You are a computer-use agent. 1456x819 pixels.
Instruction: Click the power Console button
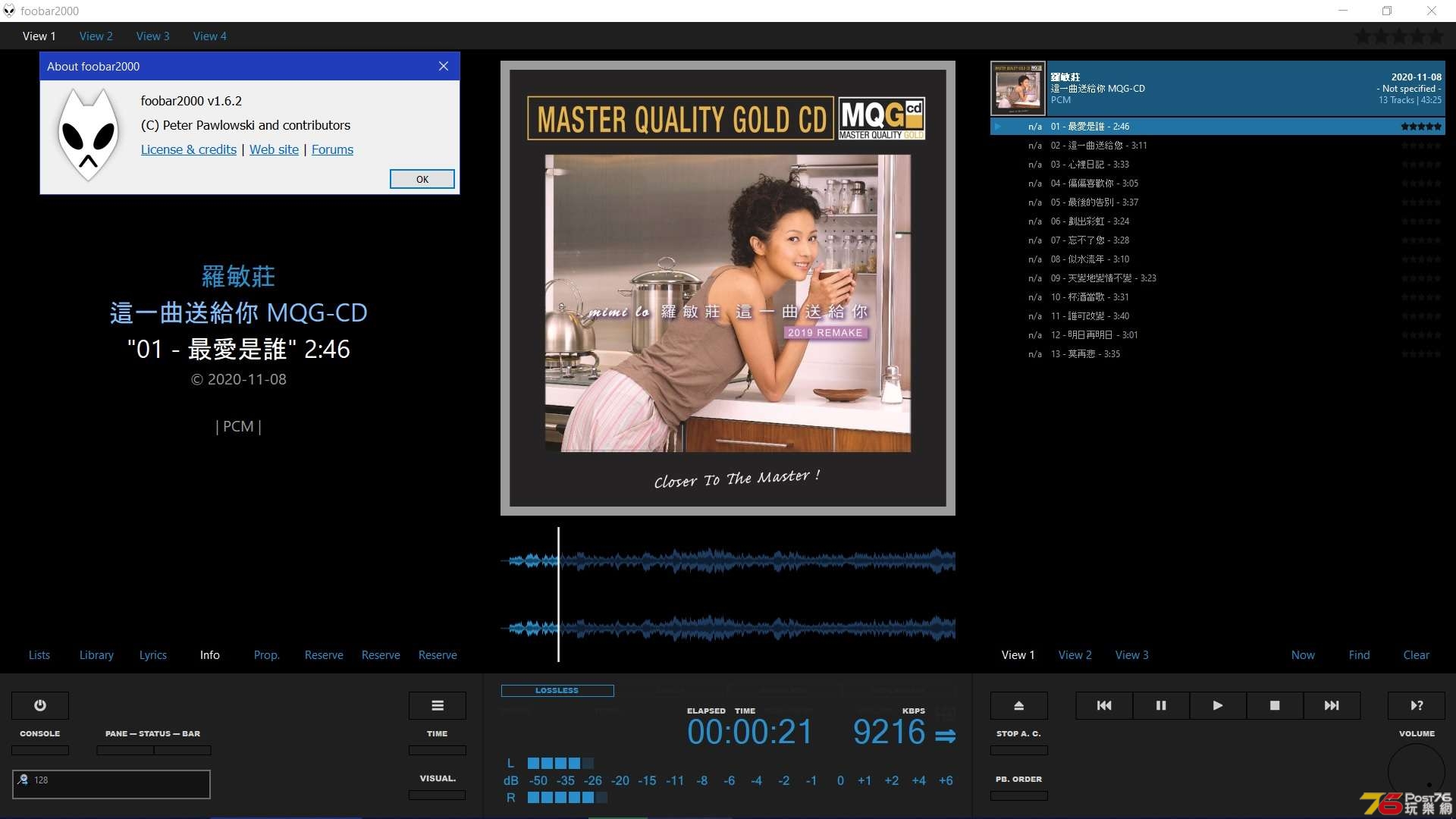click(x=40, y=705)
